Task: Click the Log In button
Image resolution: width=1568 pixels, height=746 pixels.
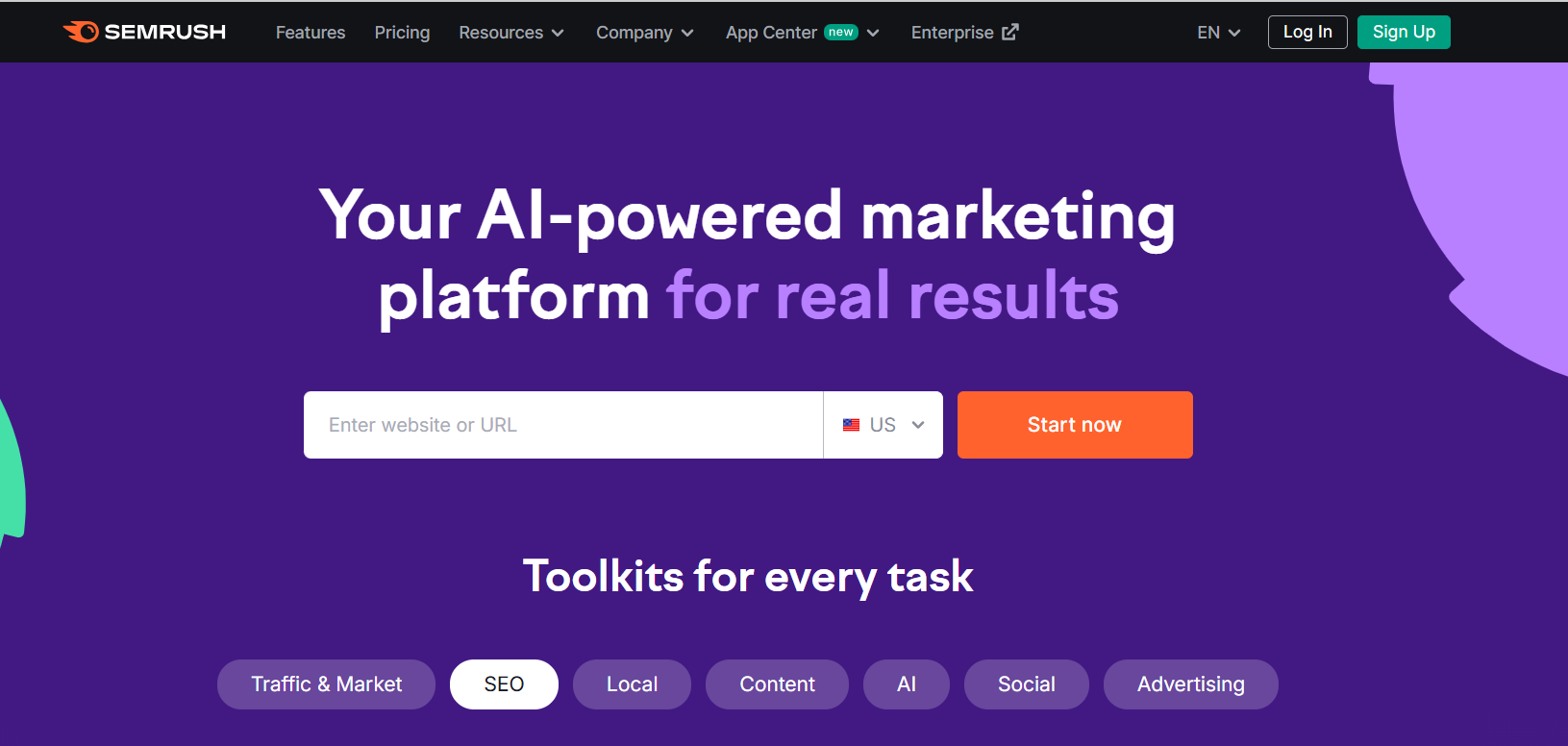Action: [1307, 32]
